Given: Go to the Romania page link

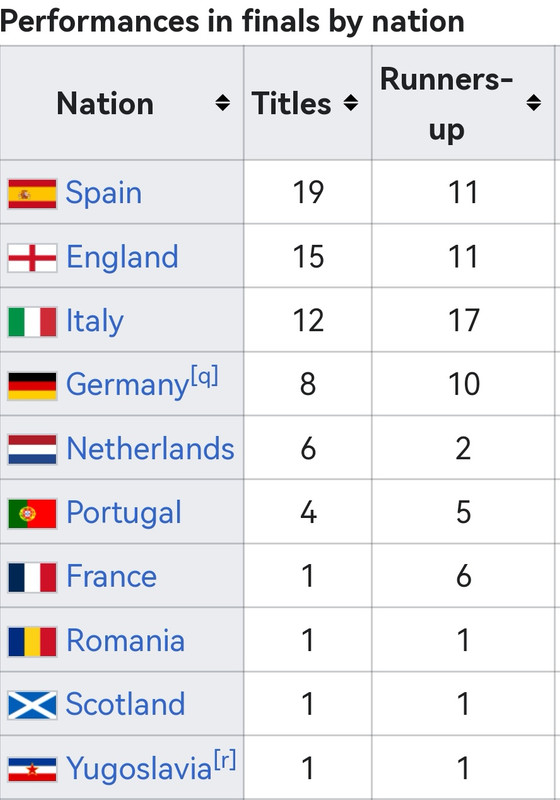Looking at the screenshot, I should 125,640.
